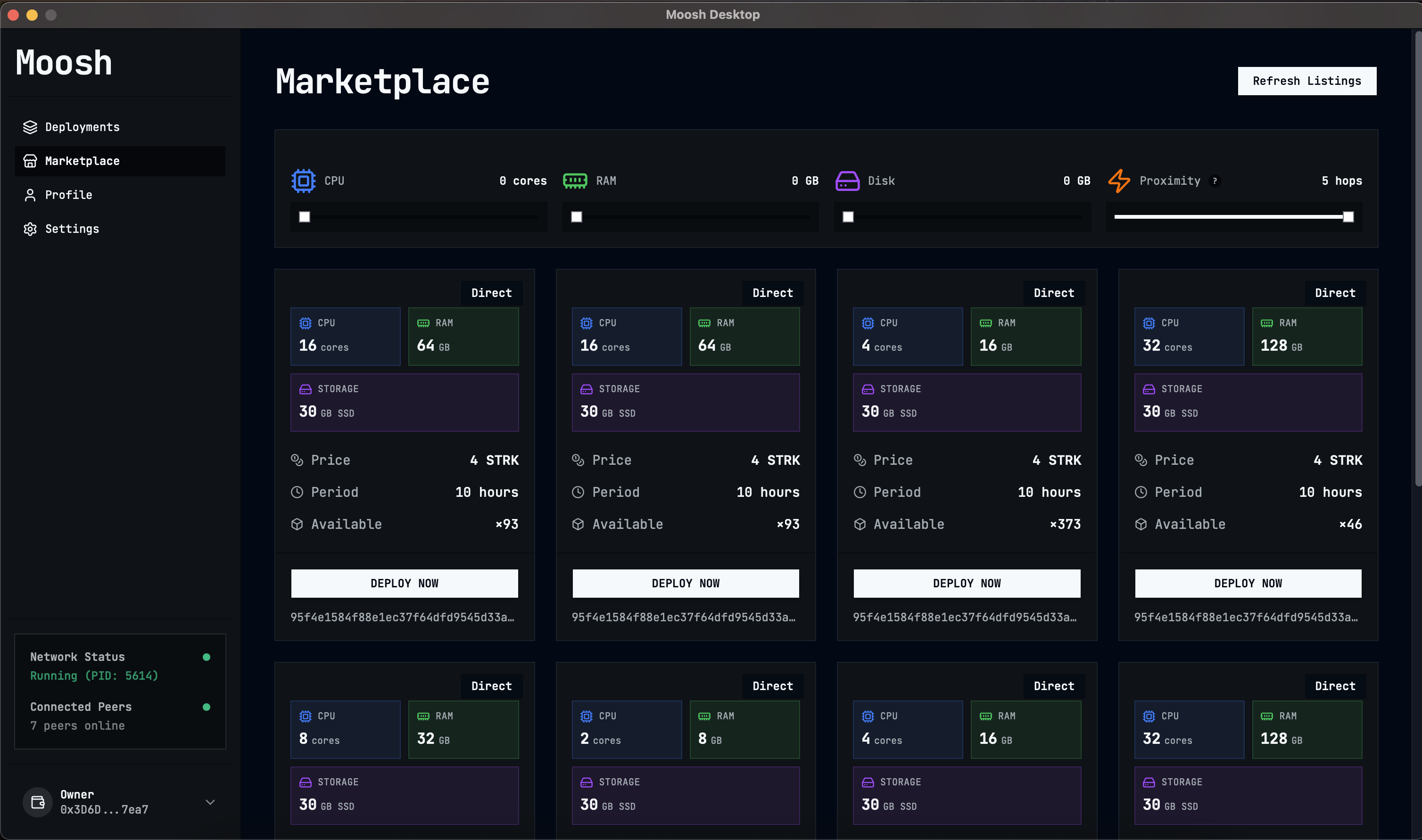Click the green RAM filter icon
The image size is (1422, 840).
pyautogui.click(x=575, y=181)
